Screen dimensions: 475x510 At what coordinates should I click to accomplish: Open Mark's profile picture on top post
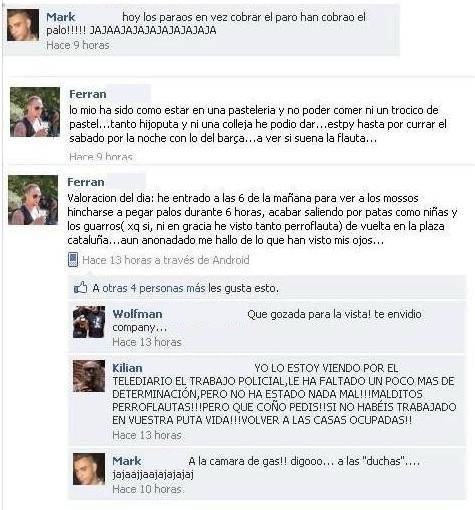coord(23,25)
